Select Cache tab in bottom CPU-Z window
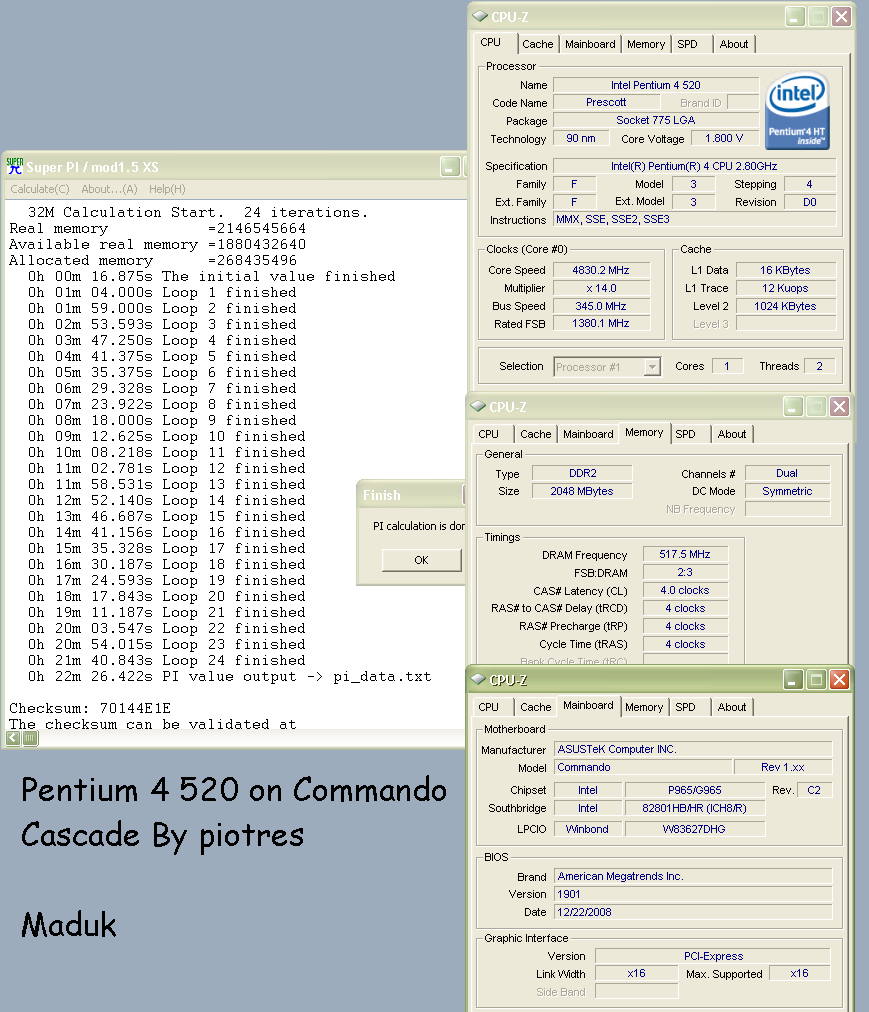 (536, 707)
